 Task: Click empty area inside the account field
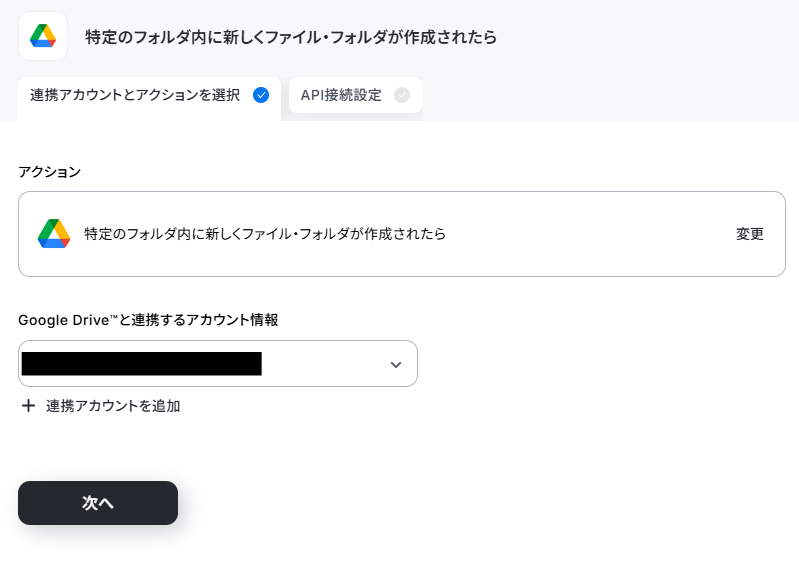(x=324, y=364)
